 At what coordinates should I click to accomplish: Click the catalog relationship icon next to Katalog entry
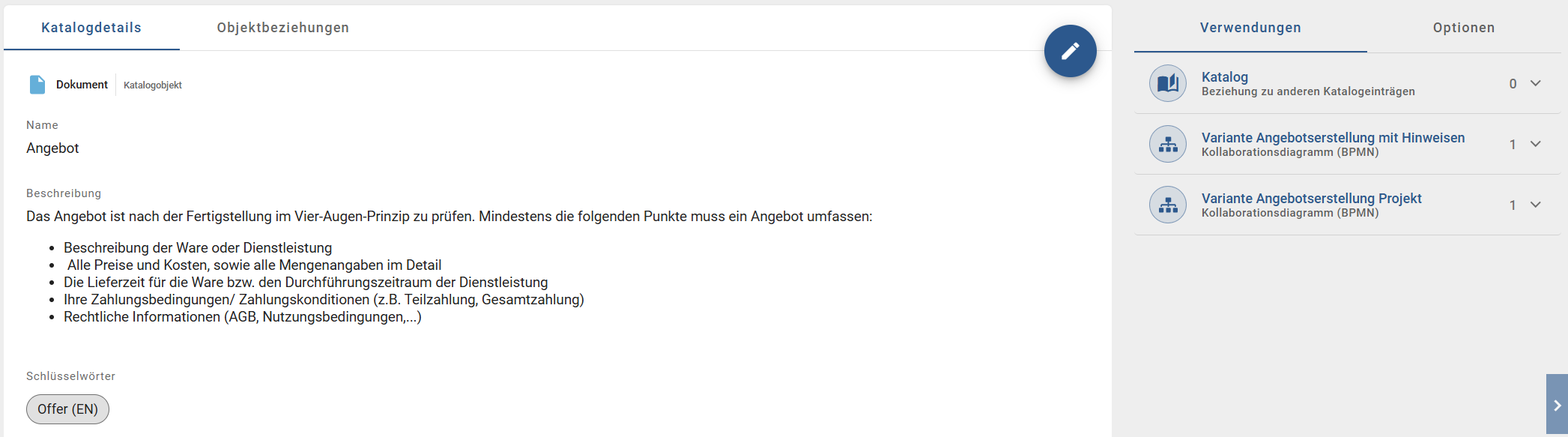click(1166, 82)
